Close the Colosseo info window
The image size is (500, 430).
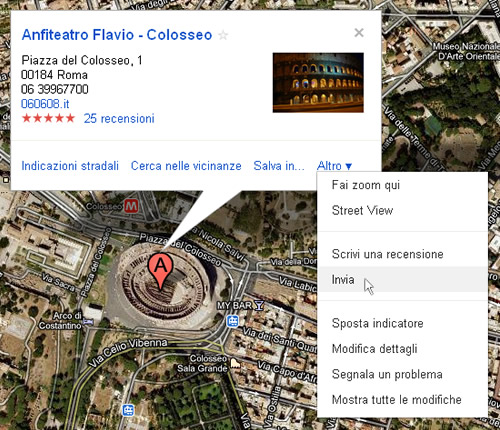[x=359, y=33]
